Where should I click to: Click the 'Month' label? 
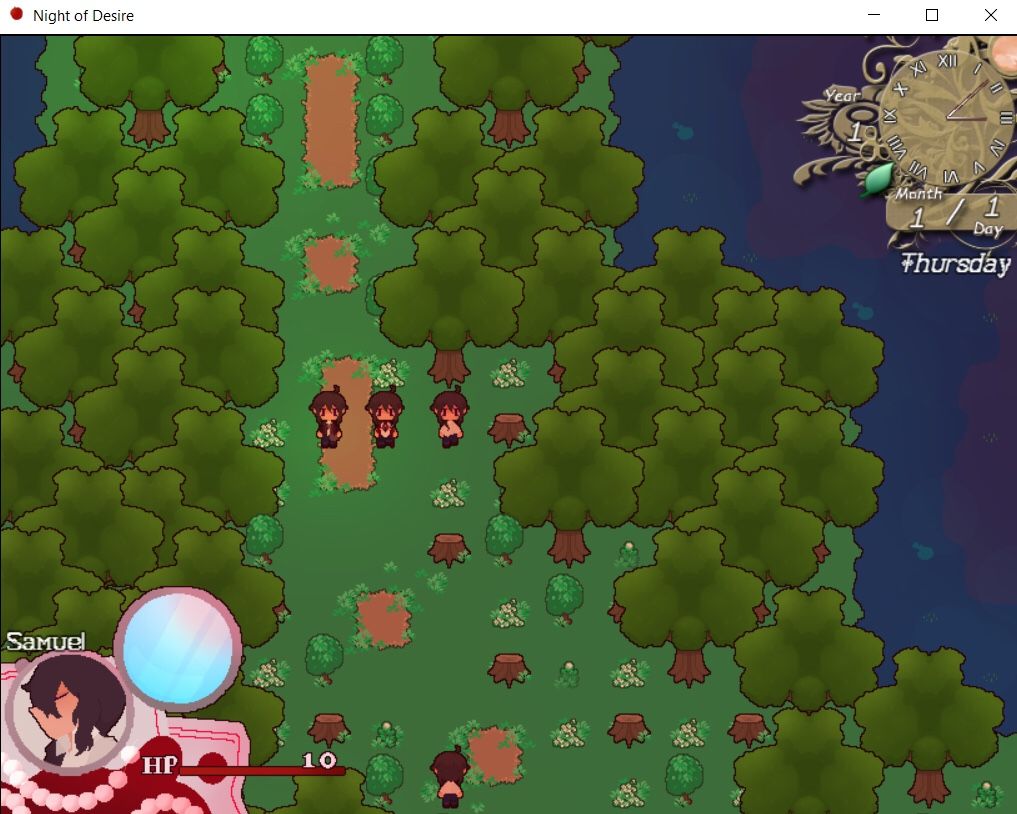[x=918, y=193]
